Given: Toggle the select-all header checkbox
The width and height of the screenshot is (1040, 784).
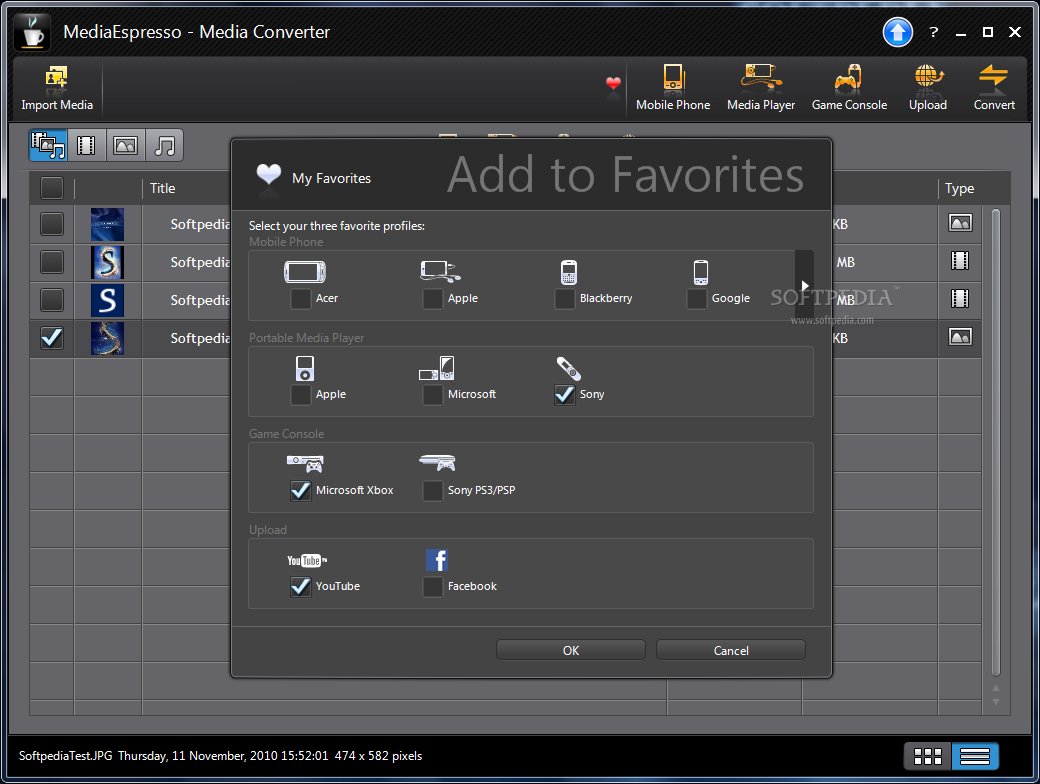Looking at the screenshot, I should click(52, 188).
